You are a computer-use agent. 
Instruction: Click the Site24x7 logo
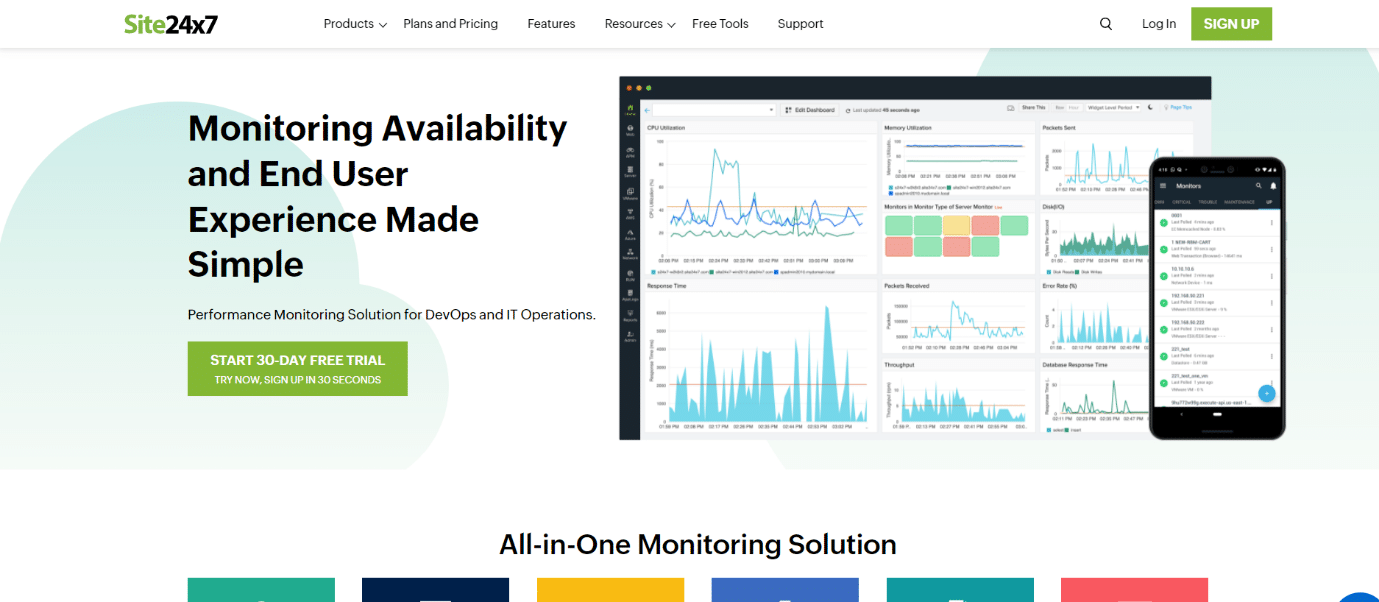point(171,24)
